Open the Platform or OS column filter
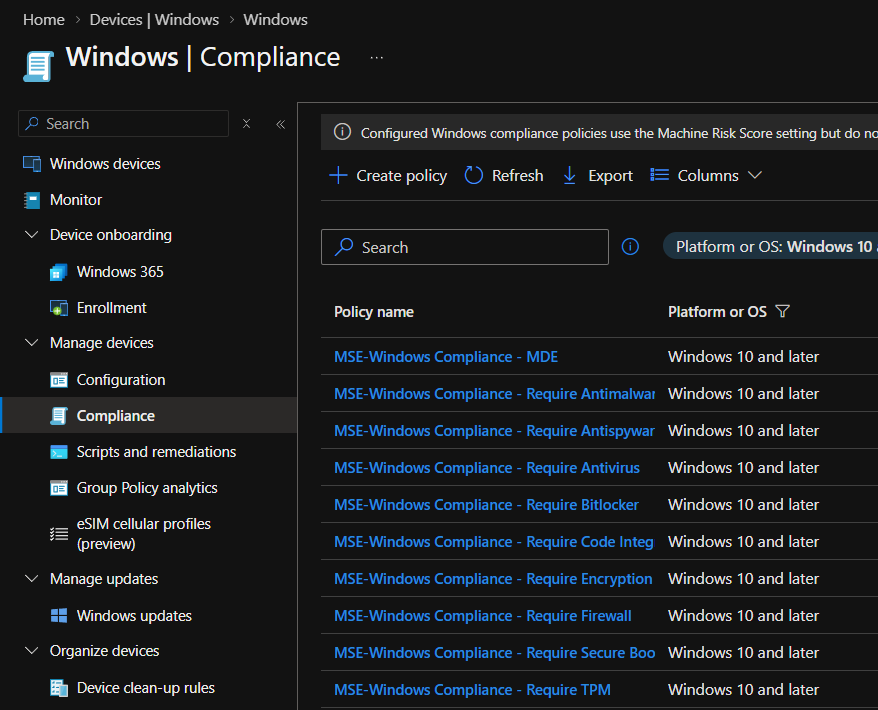The width and height of the screenshot is (878, 710). [x=783, y=311]
